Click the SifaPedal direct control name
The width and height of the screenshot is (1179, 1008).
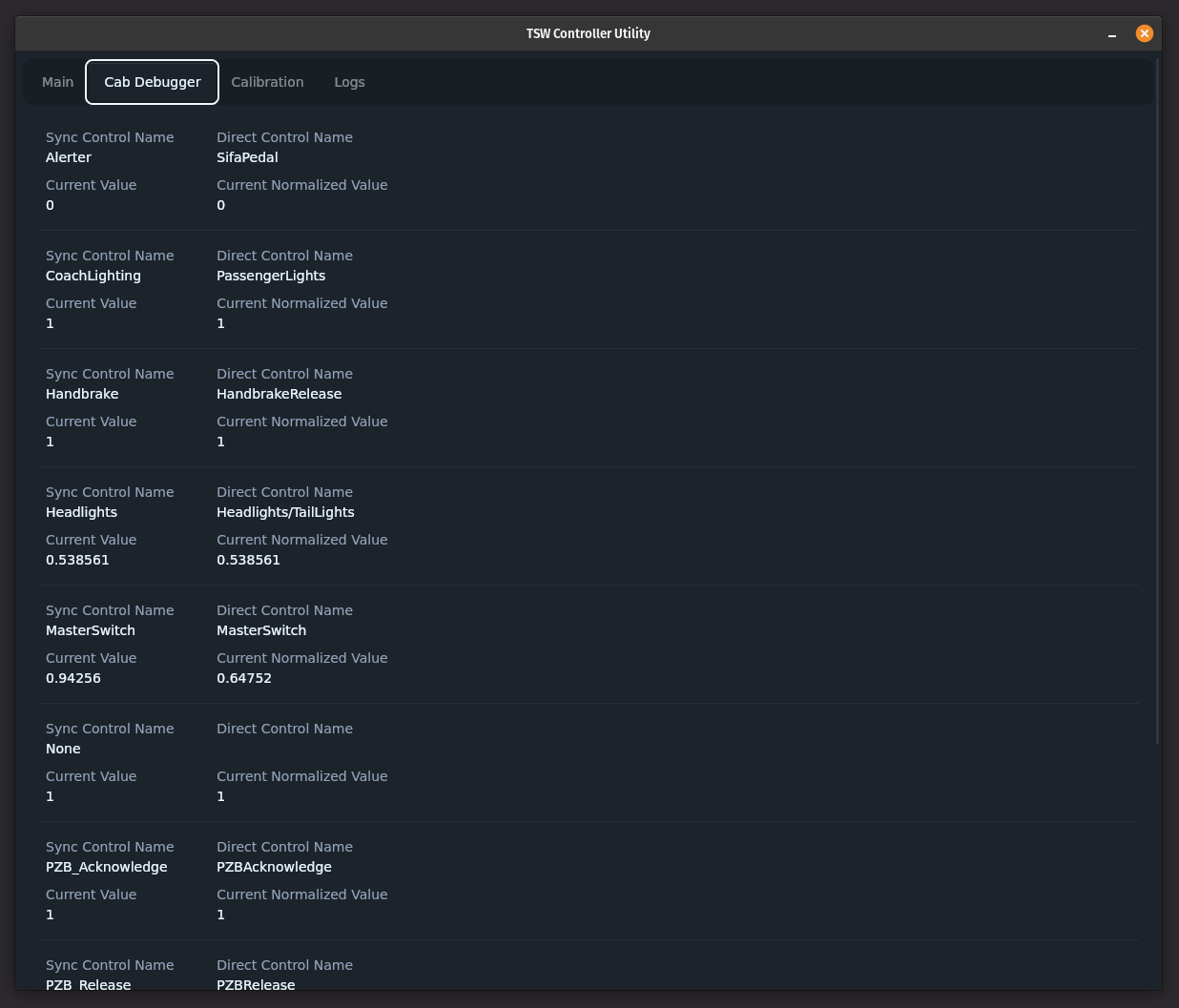tap(247, 157)
